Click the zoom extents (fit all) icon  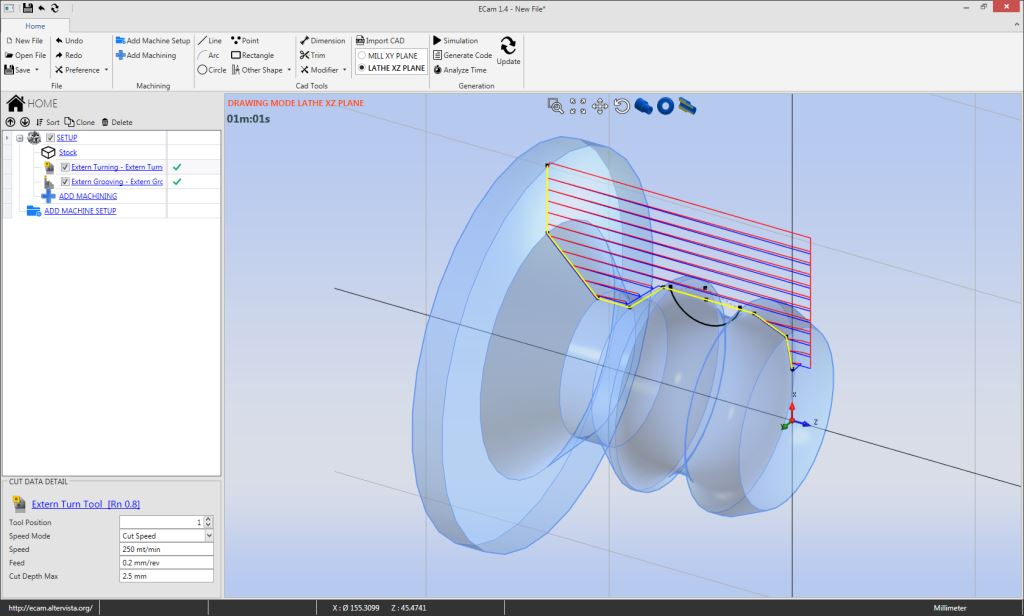[578, 105]
